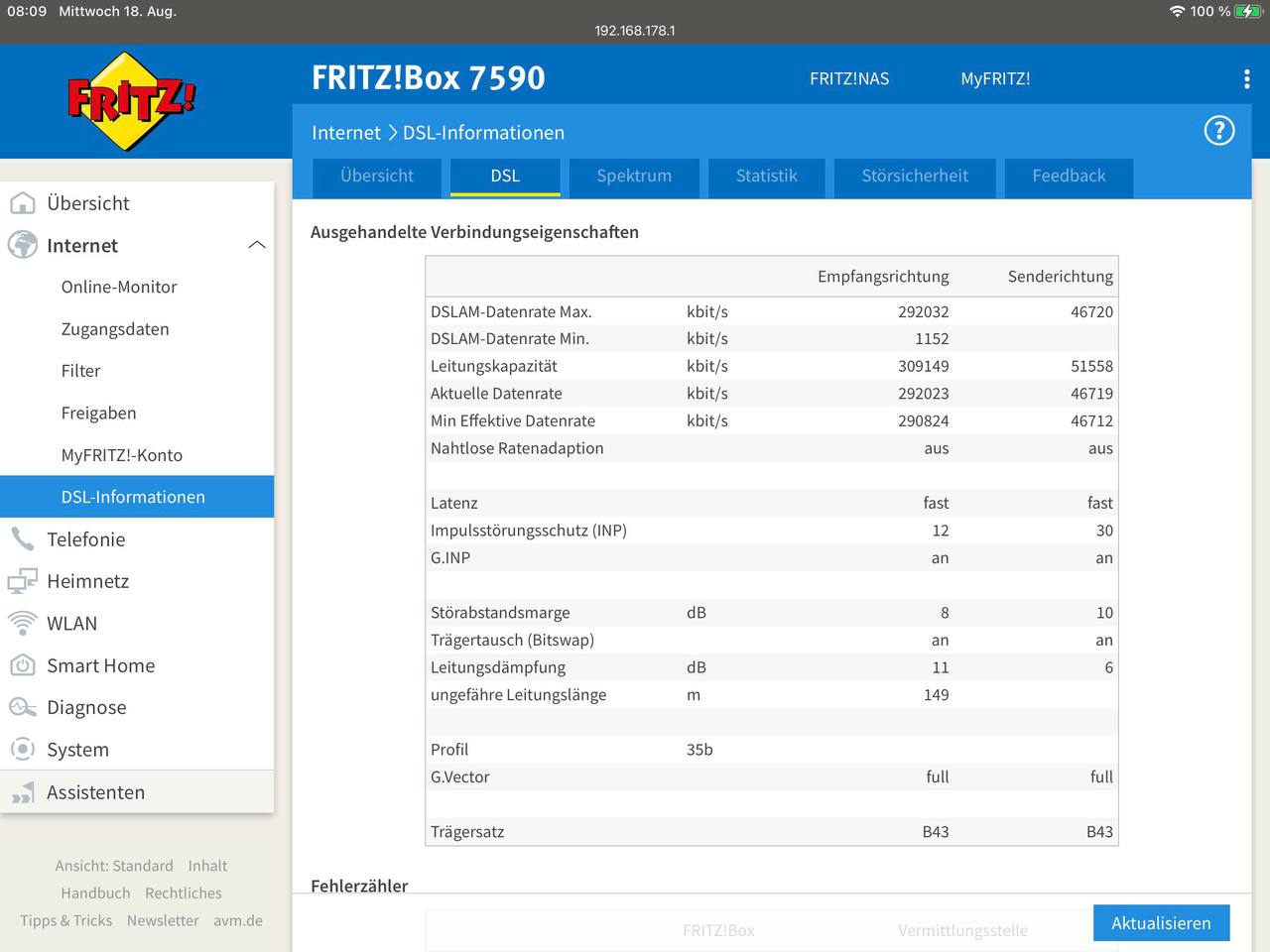This screenshot has height=952, width=1270.
Task: Click the DSLAM-Datenrate Min. value 1152
Action: click(x=932, y=339)
